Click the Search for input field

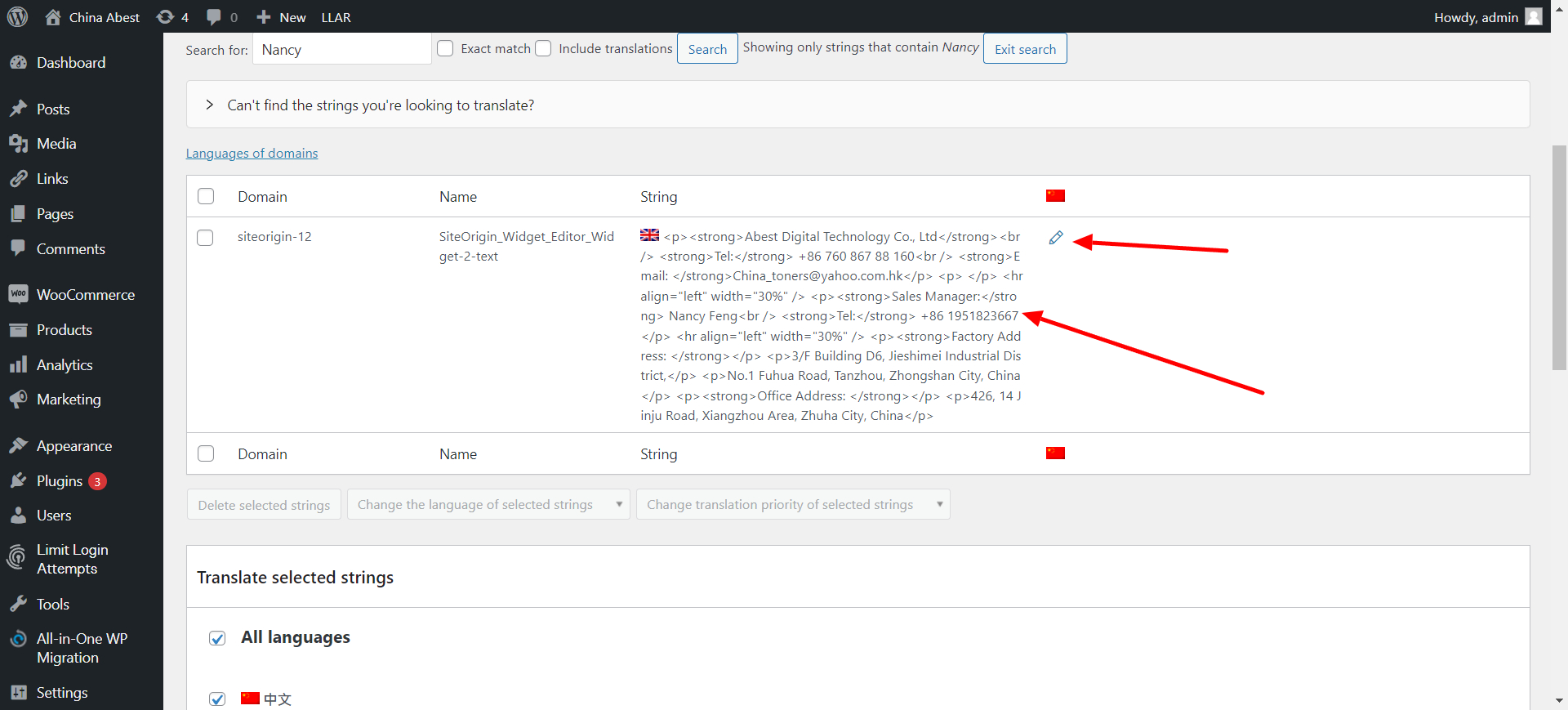[342, 49]
